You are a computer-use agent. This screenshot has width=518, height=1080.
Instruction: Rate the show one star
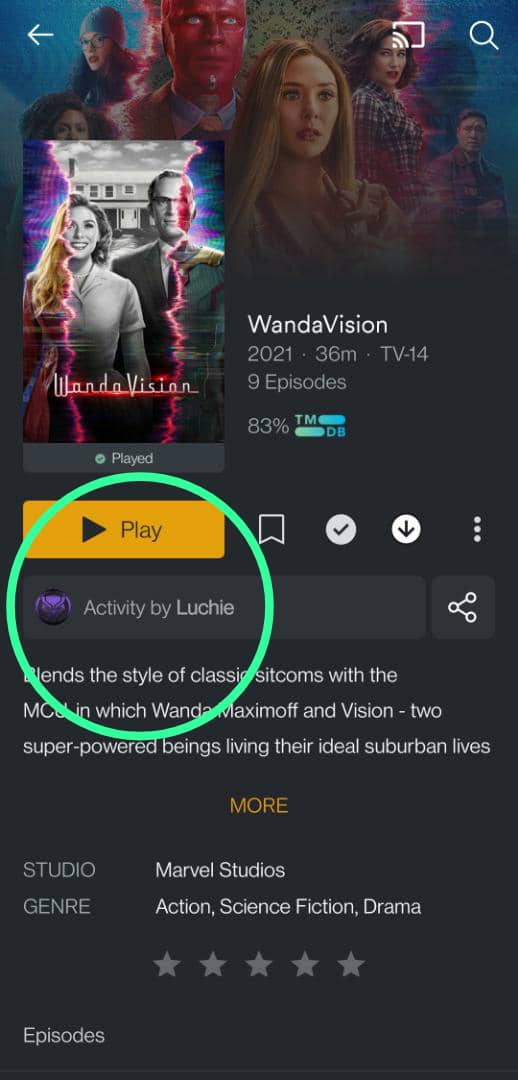[x=167, y=964]
